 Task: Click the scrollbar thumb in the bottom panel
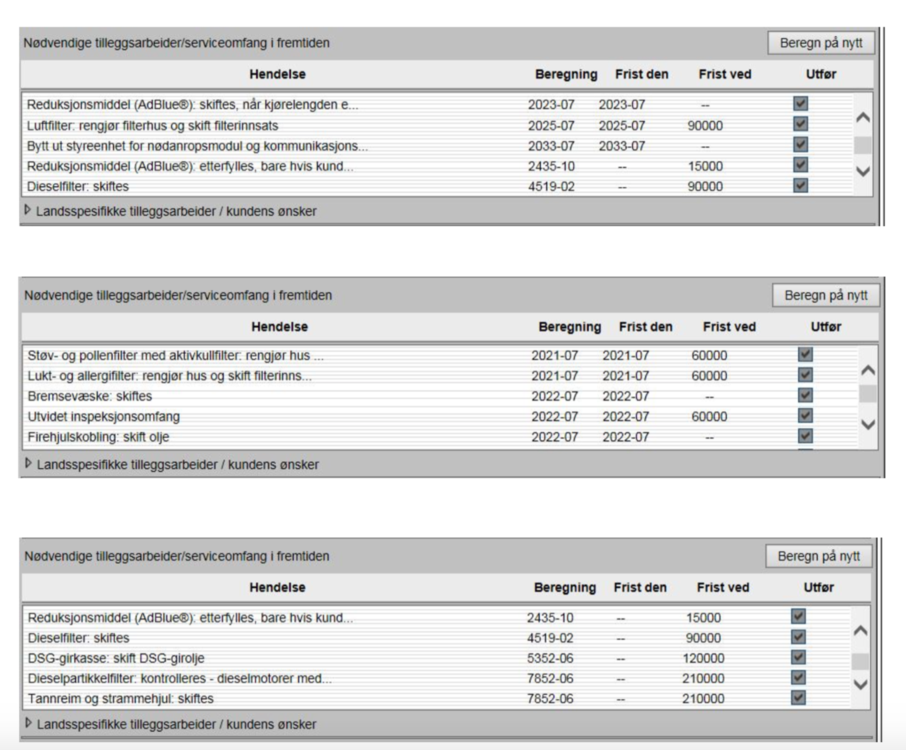pos(860,661)
